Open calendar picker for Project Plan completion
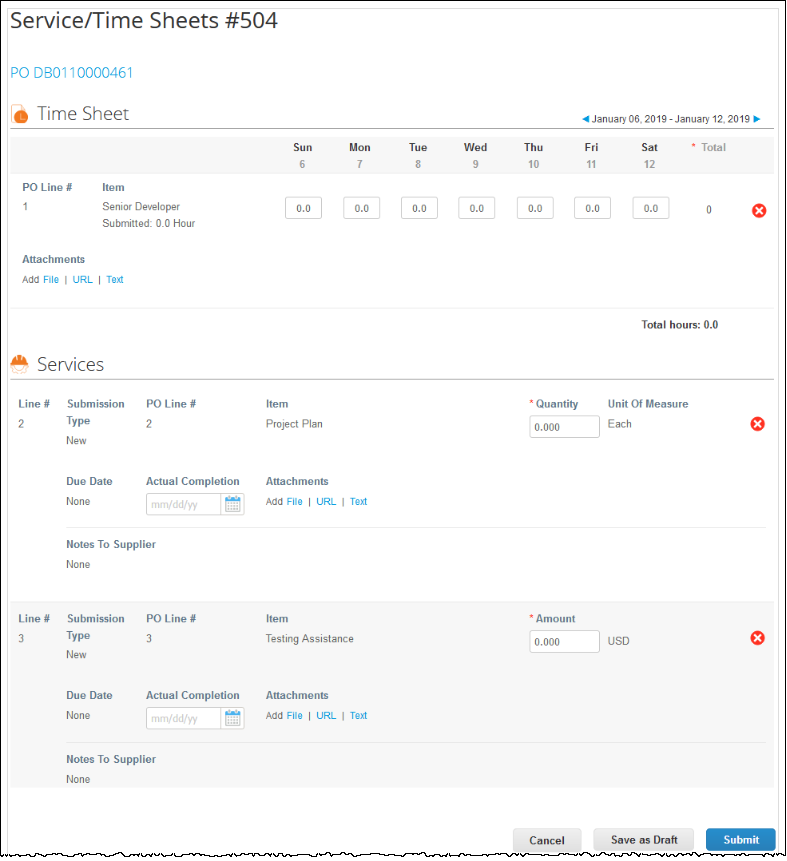Viewport: 787px width, 861px height. tap(233, 504)
